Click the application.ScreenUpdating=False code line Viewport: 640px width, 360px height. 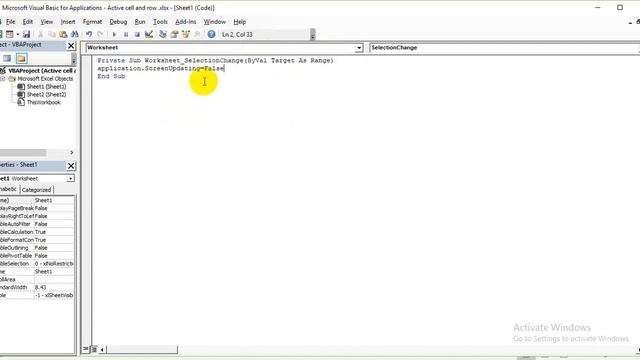tap(160, 69)
